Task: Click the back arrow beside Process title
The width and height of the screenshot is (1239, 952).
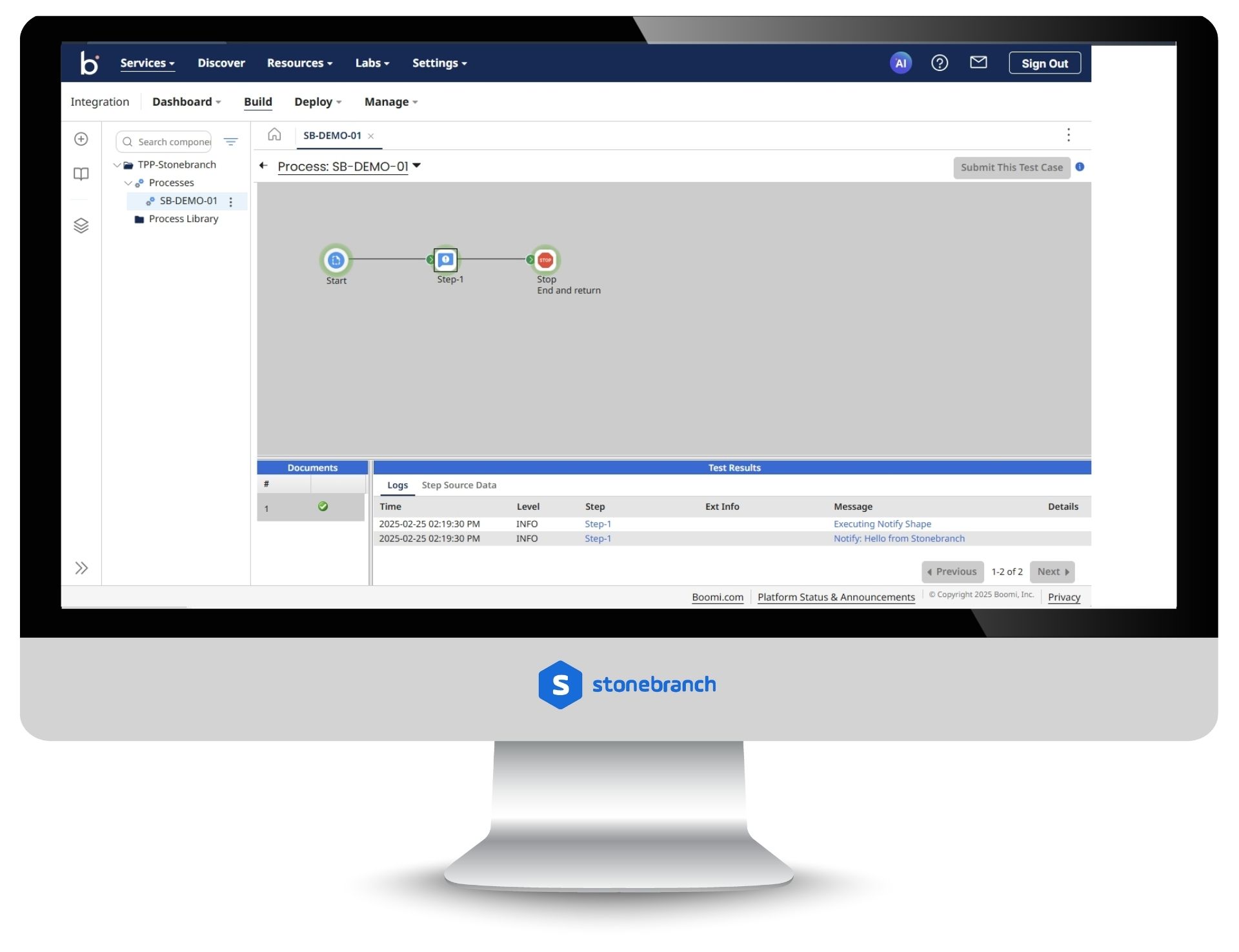Action: [263, 166]
